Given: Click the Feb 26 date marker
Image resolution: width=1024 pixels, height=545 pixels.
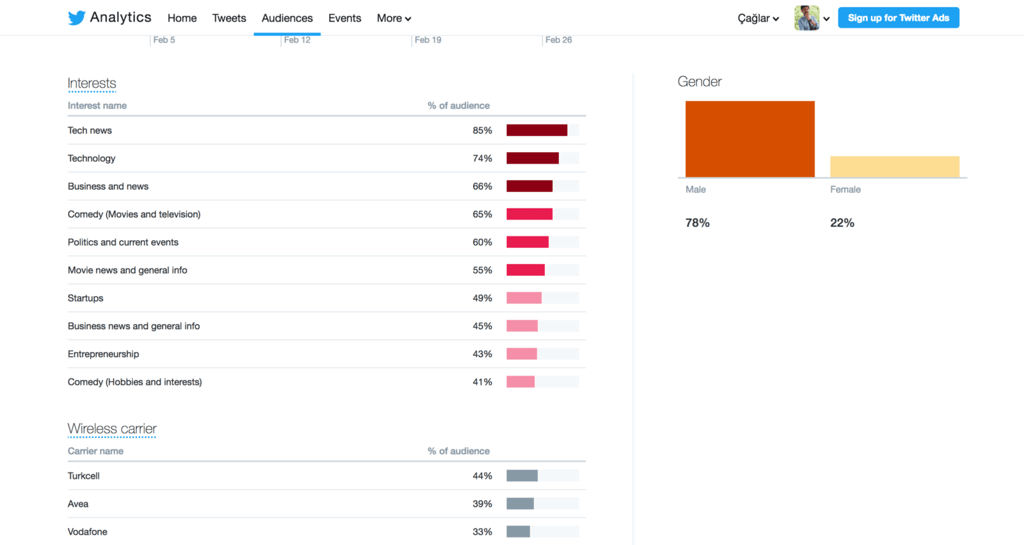Looking at the screenshot, I should point(558,40).
